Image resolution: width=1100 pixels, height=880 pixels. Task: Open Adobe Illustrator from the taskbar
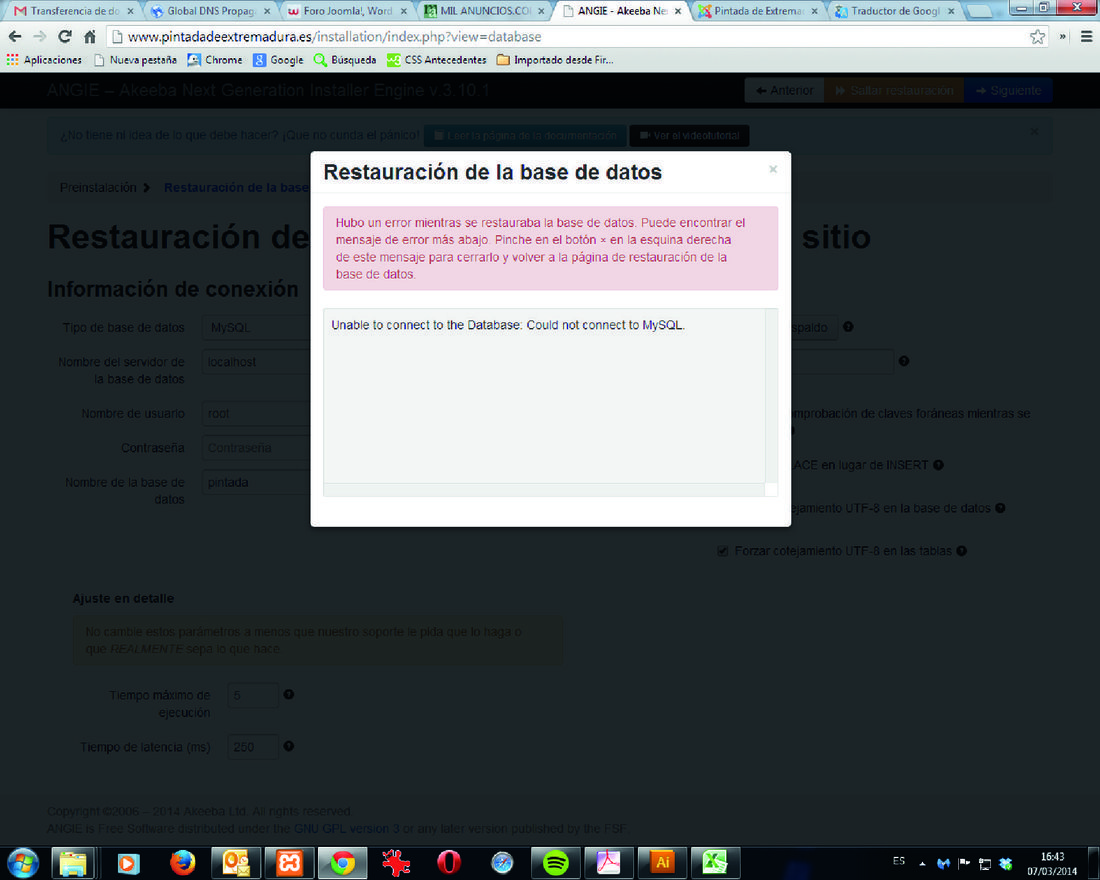[x=662, y=863]
